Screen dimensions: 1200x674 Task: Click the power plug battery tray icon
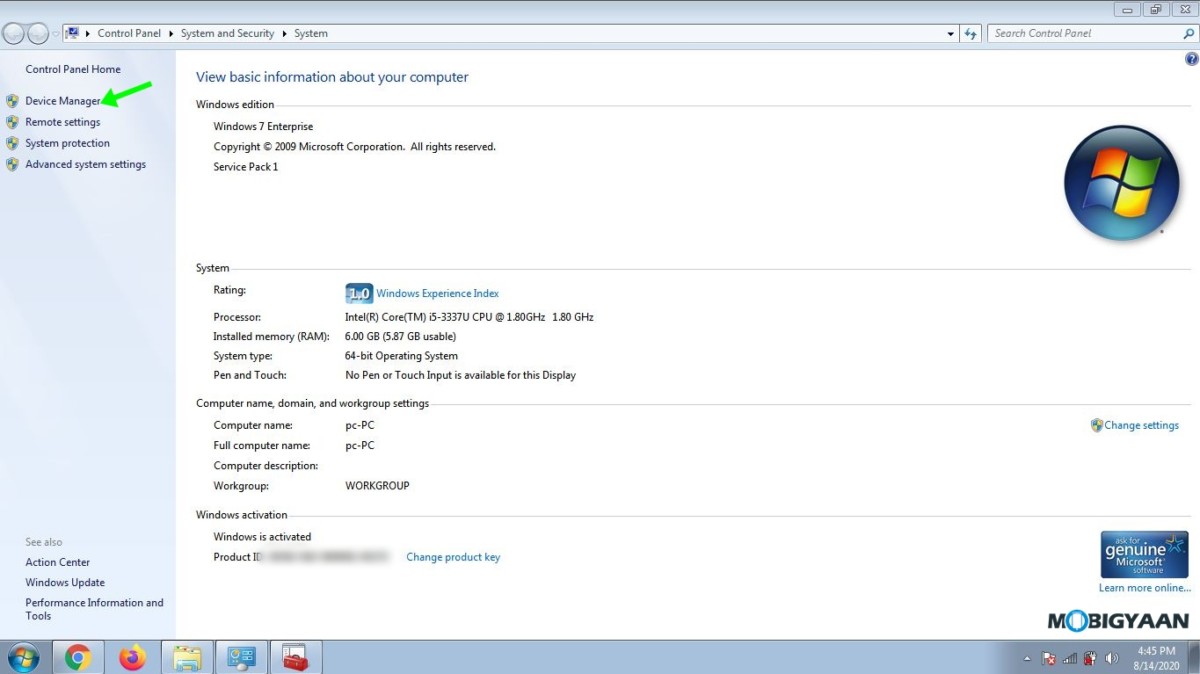1090,658
